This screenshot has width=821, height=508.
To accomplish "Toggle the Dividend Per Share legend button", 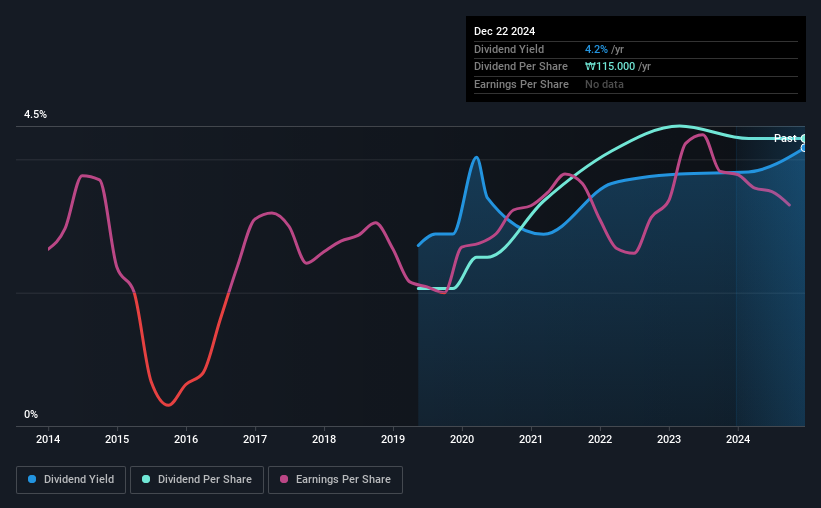I will pyautogui.click(x=197, y=480).
